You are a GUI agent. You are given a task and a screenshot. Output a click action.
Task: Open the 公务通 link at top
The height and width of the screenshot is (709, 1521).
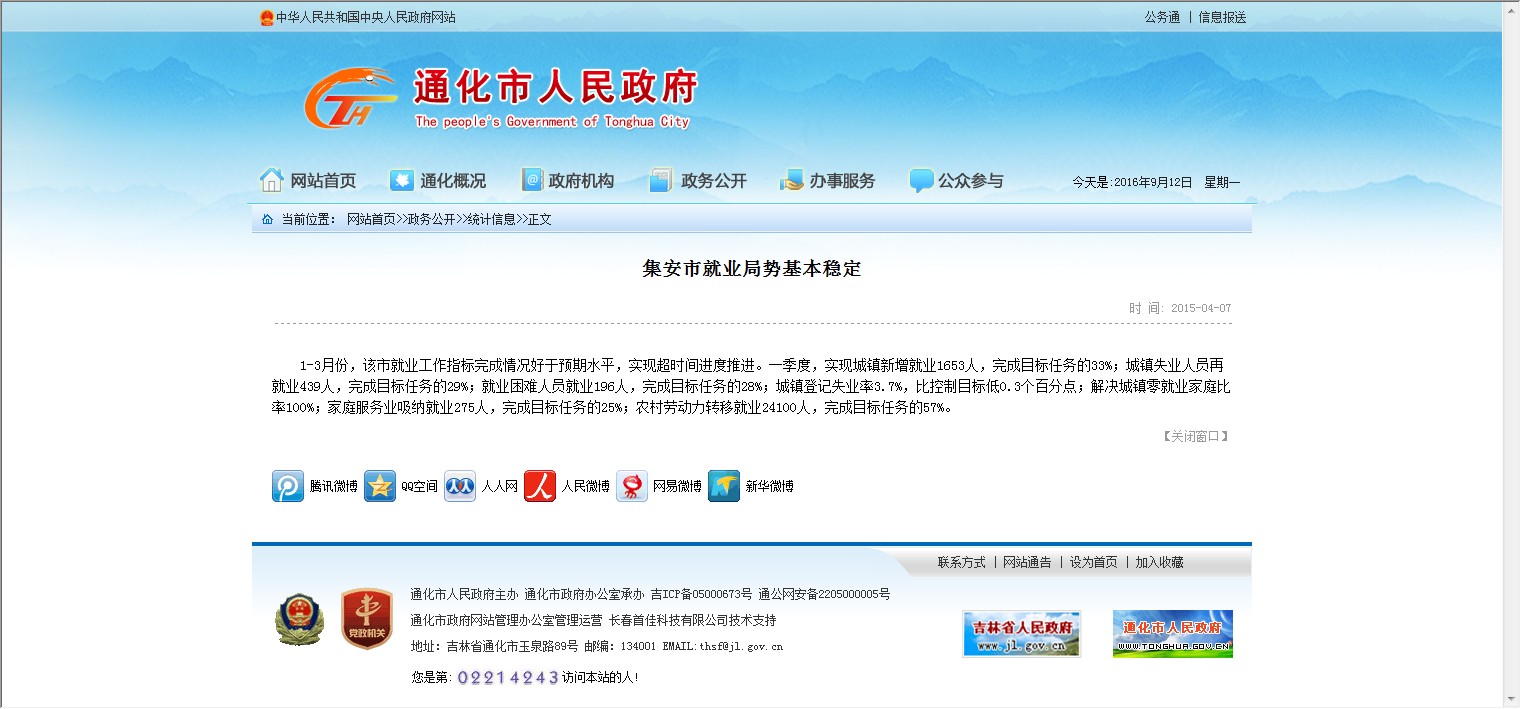pyautogui.click(x=1162, y=17)
